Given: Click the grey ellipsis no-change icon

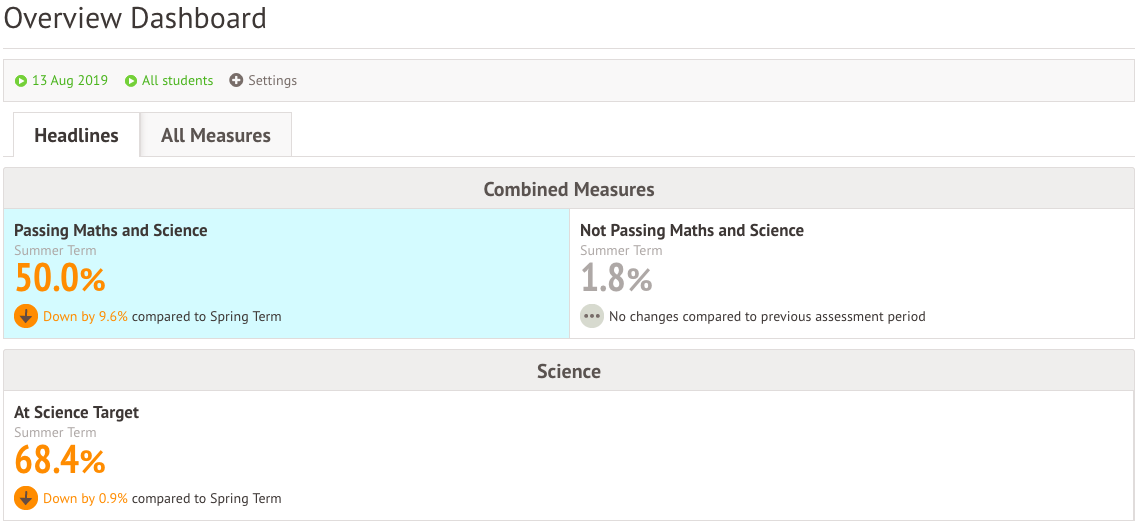Looking at the screenshot, I should point(592,316).
